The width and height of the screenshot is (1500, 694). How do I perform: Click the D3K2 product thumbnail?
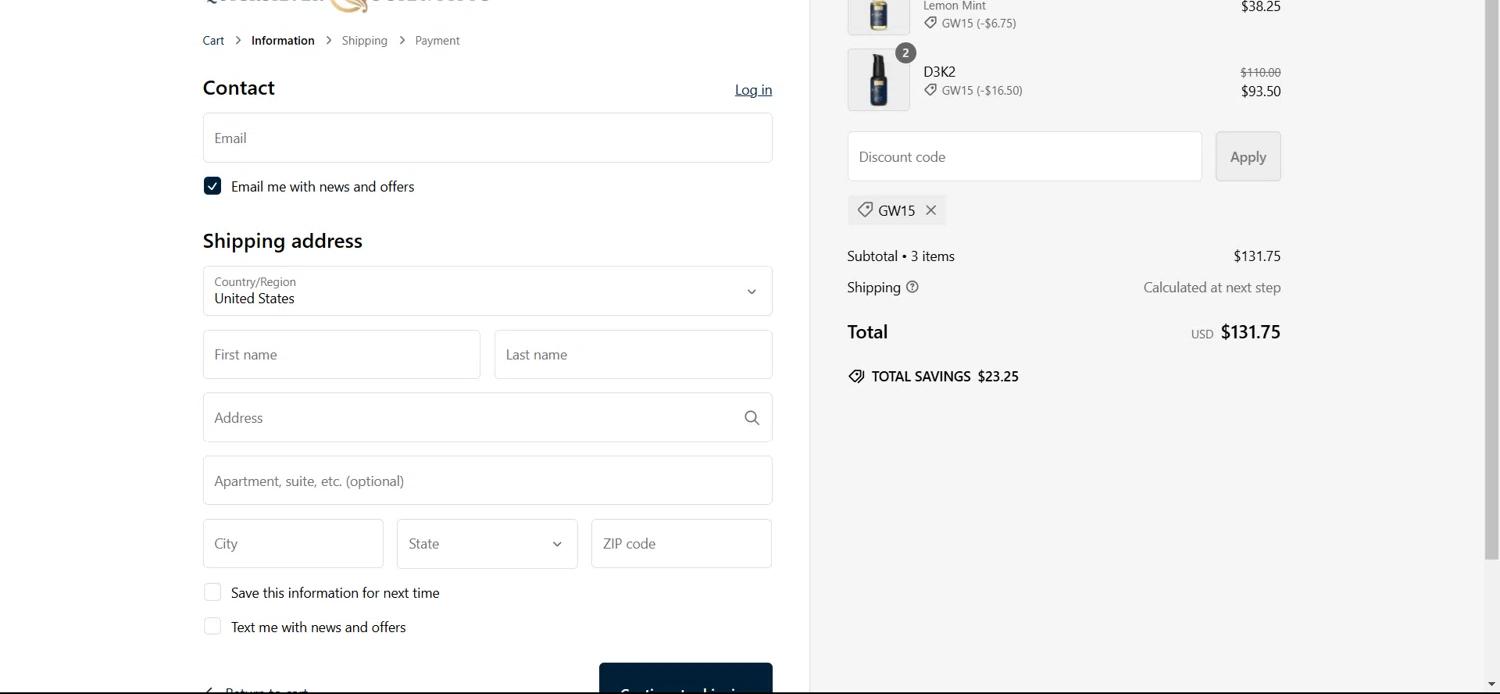pos(878,80)
